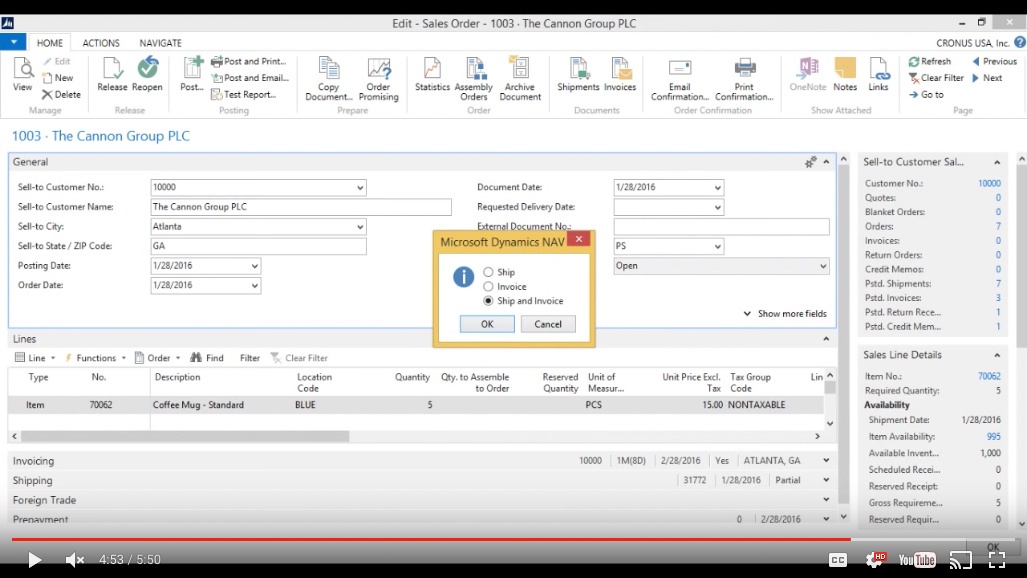Image resolution: width=1027 pixels, height=578 pixels.
Task: Click Clear Filter in Page group
Action: [936, 77]
